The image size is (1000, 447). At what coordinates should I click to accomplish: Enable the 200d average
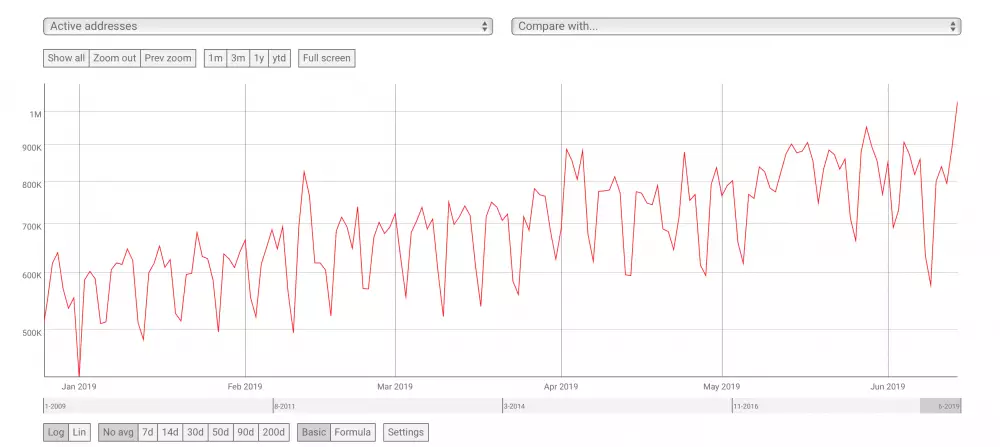point(274,432)
